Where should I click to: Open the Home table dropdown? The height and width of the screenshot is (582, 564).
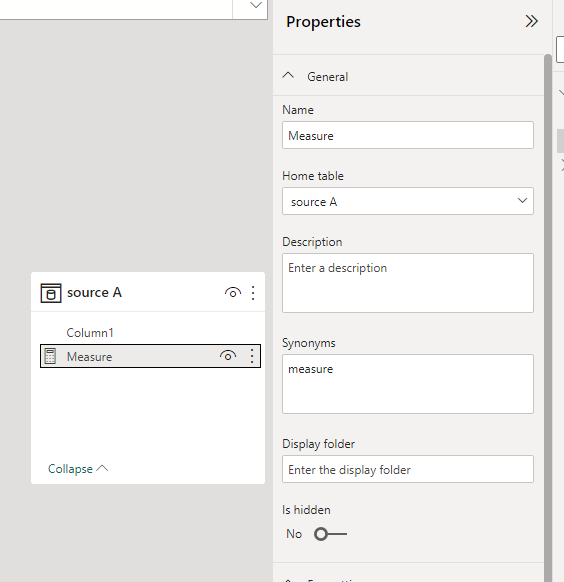tap(408, 201)
